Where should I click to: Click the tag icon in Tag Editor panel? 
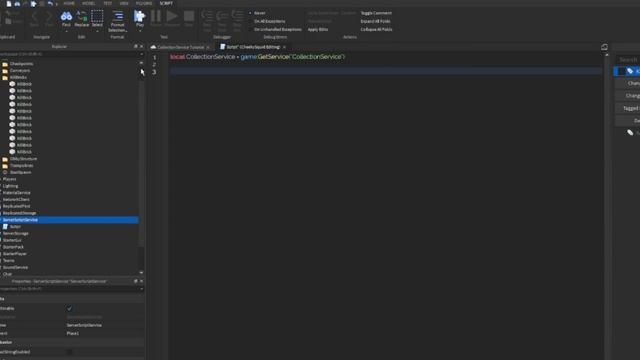pyautogui.click(x=630, y=71)
